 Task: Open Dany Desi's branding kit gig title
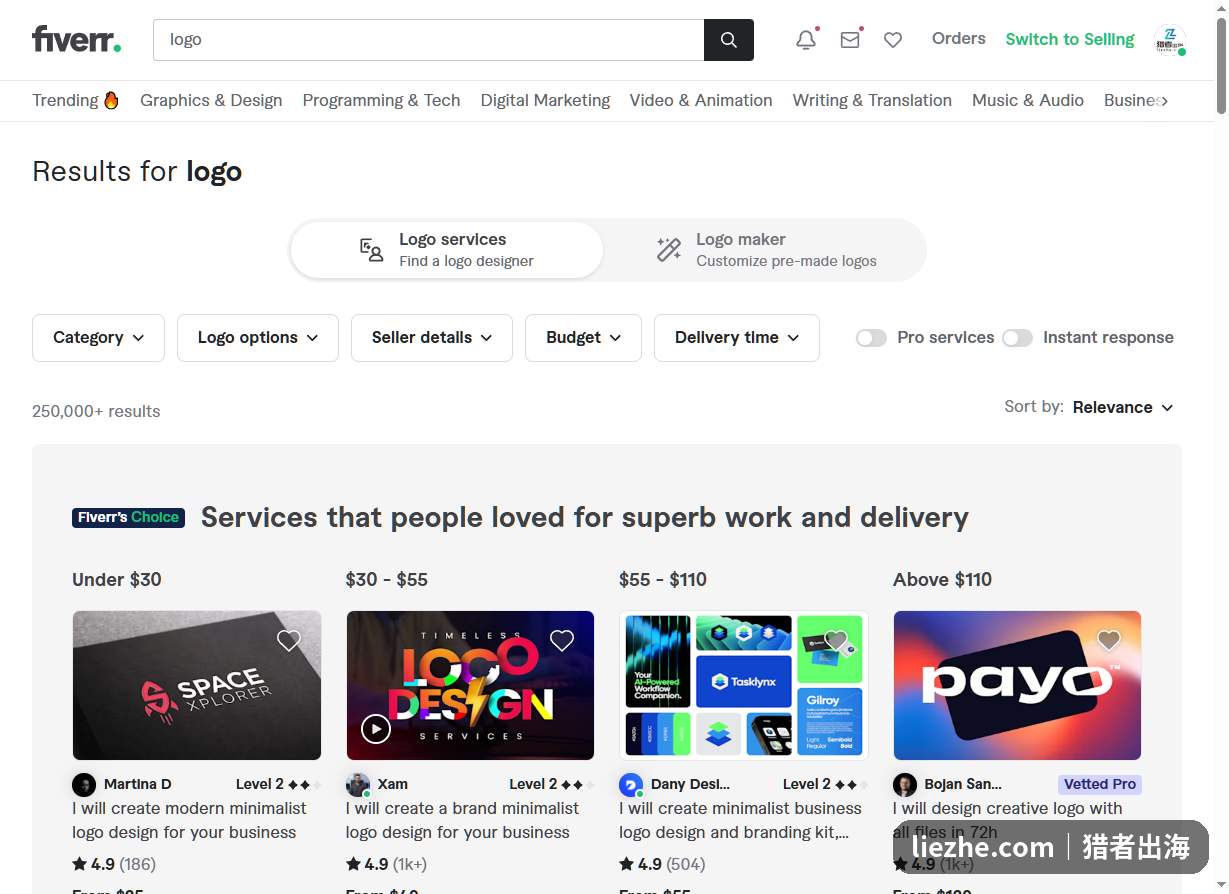pyautogui.click(x=740, y=820)
